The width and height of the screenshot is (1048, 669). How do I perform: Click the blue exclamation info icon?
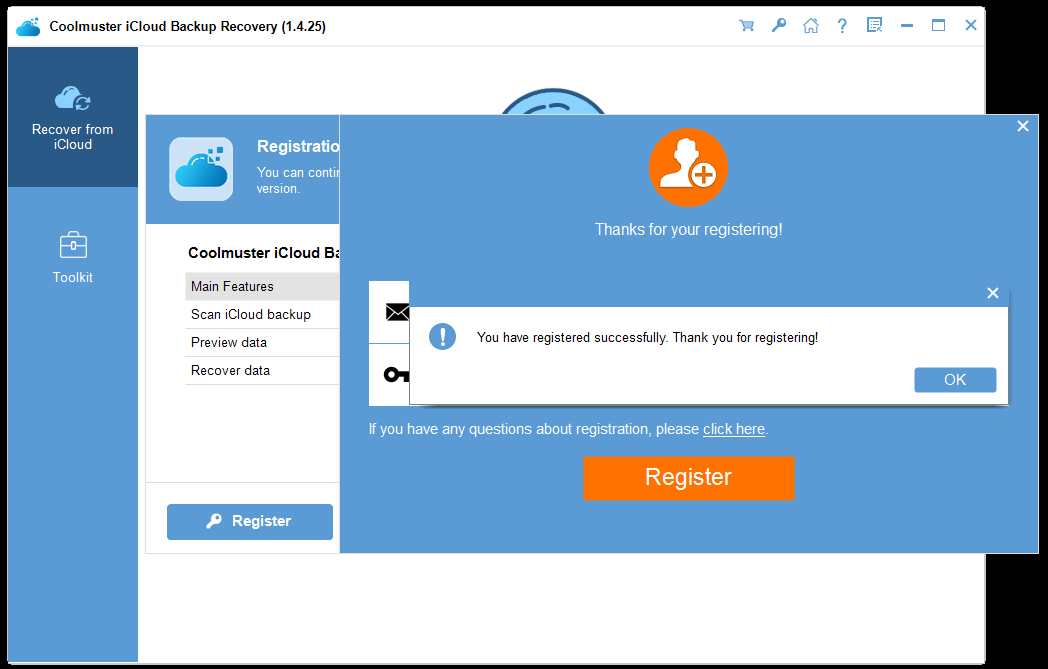(x=442, y=337)
